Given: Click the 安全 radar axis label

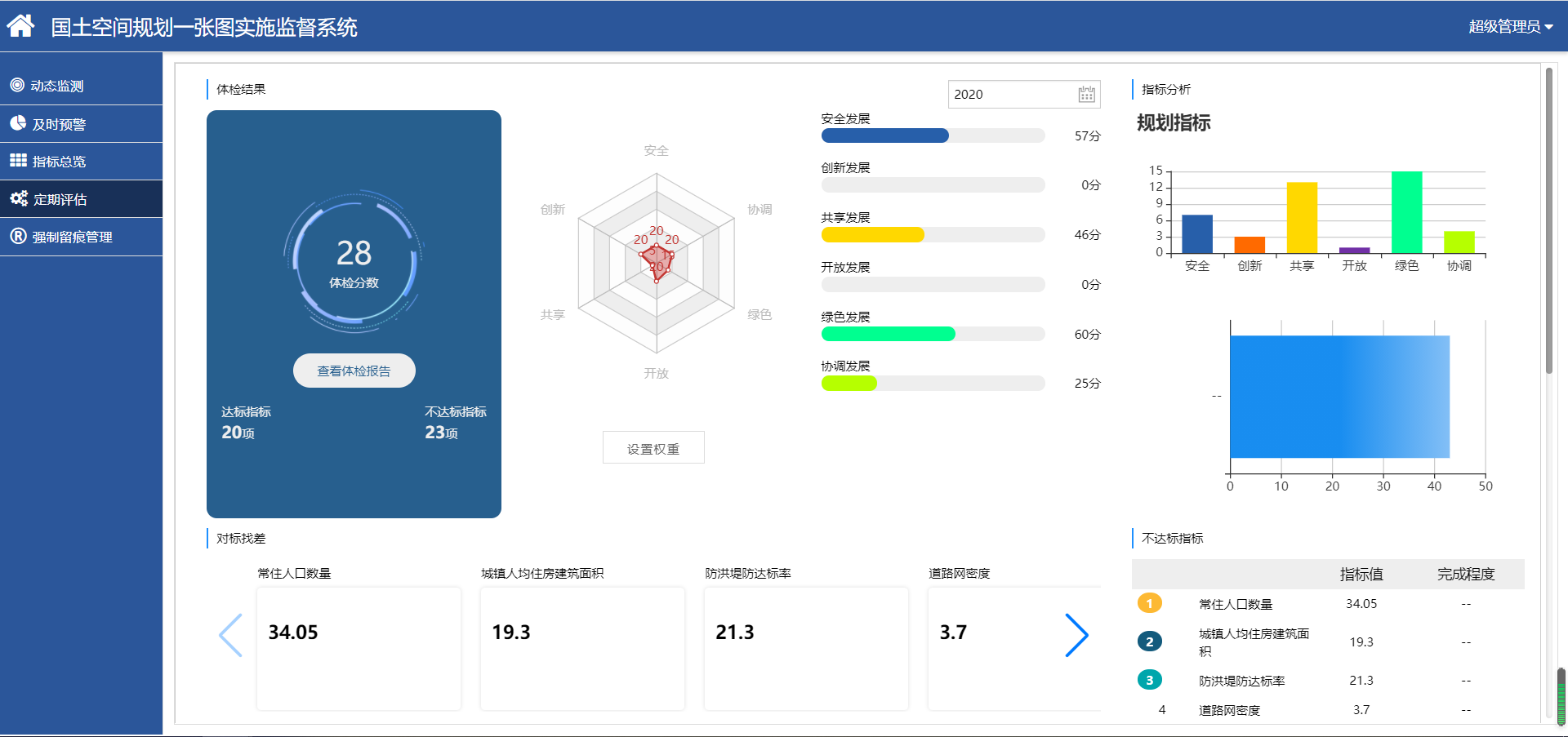Looking at the screenshot, I should [656, 151].
